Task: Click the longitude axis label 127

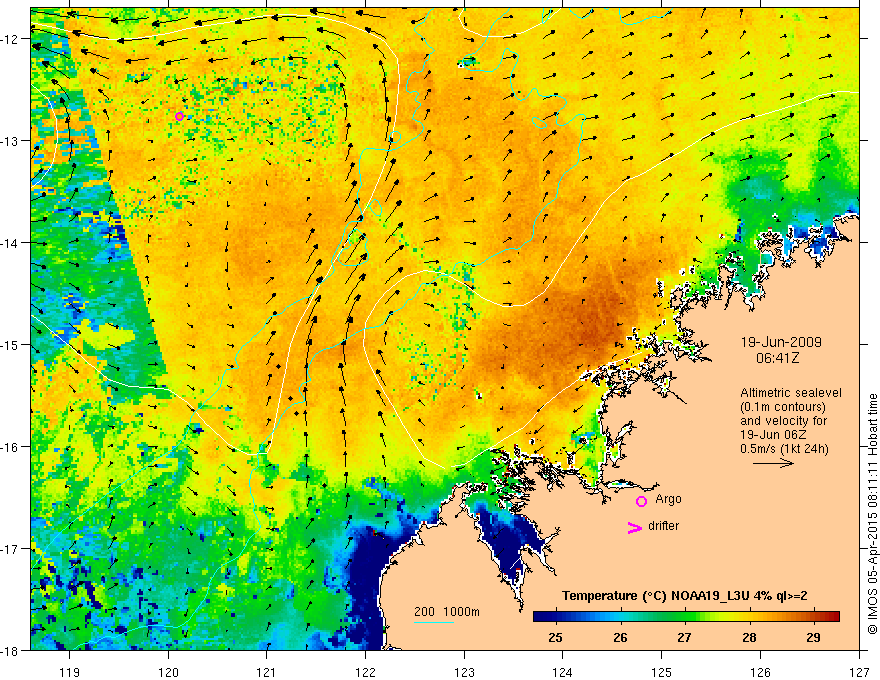Action: [x=859, y=672]
